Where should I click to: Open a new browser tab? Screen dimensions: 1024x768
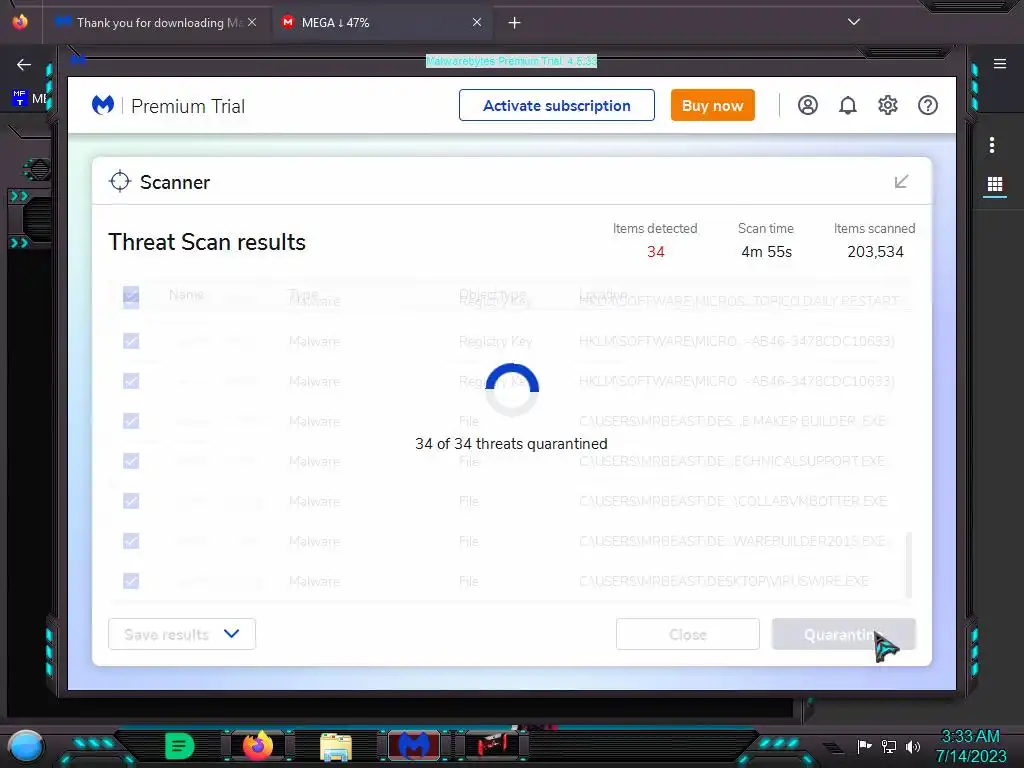coord(514,23)
